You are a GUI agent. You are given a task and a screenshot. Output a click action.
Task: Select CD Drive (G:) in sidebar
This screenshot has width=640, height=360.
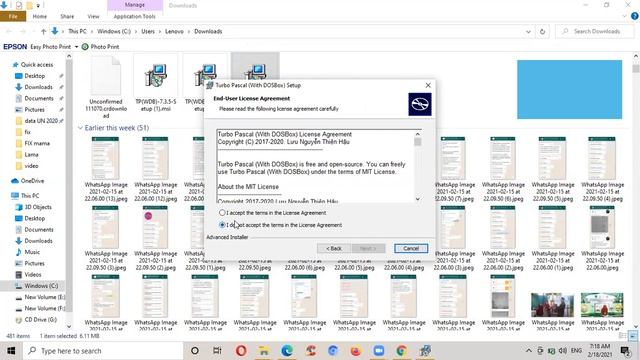tap(40, 320)
